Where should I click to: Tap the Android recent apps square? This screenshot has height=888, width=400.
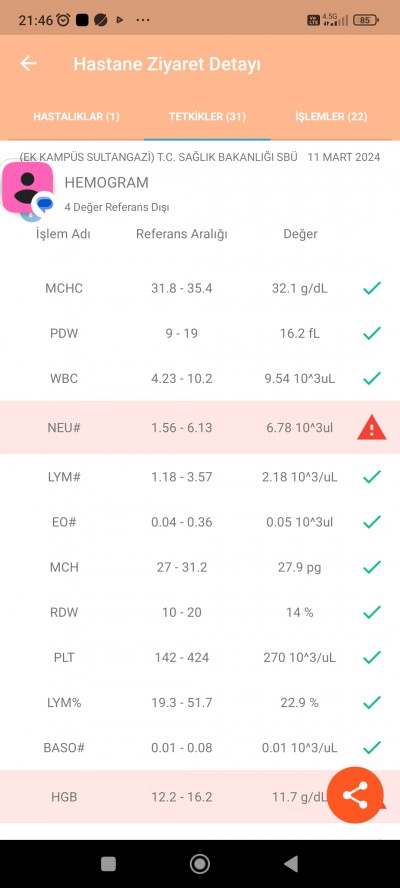tap(108, 864)
